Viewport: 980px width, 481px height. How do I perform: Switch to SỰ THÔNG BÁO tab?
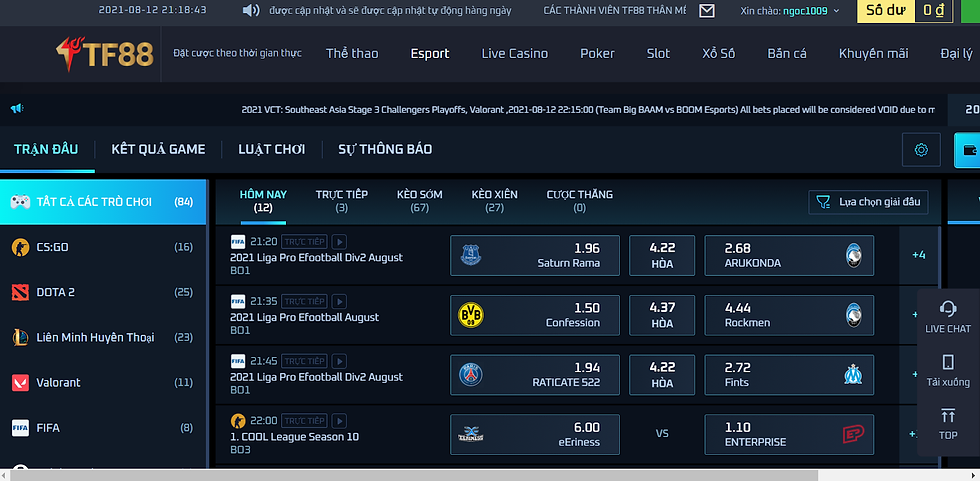[x=385, y=149]
